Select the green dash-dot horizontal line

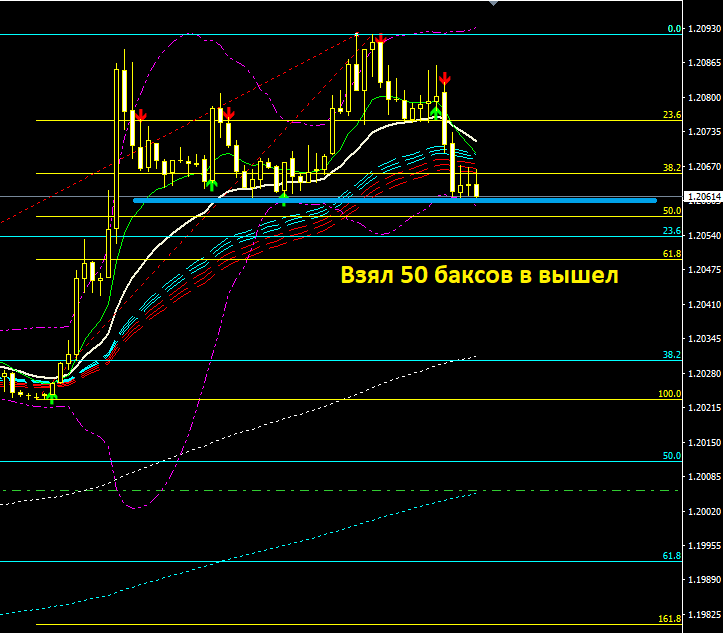[x=340, y=491]
